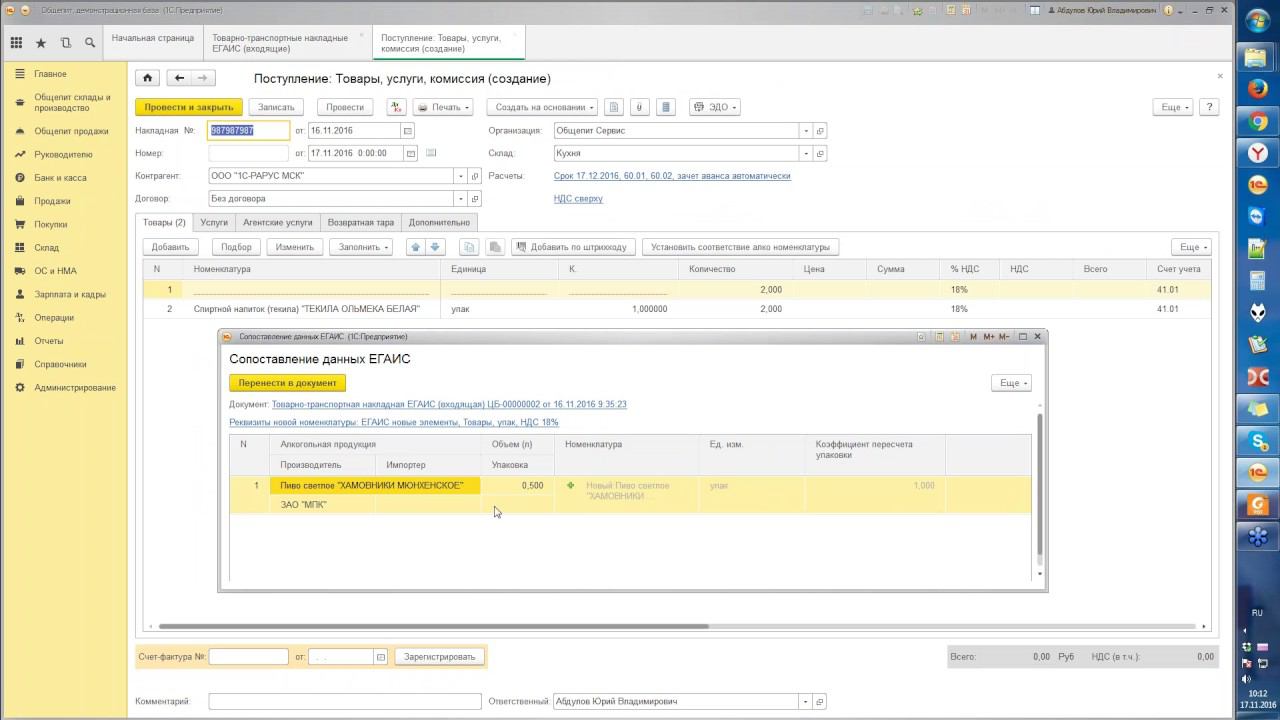This screenshot has width=1280, height=720.
Task: Click the search magnifier icon
Action: (x=90, y=43)
